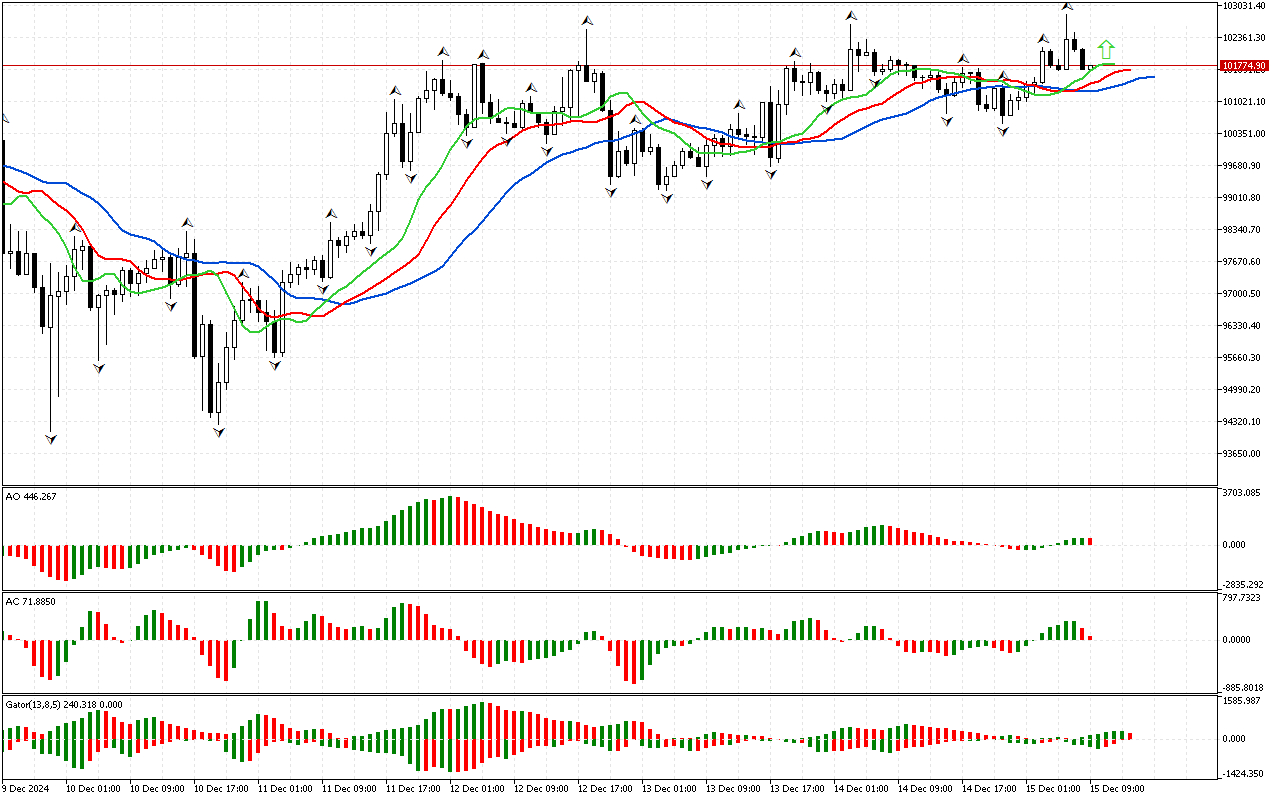This screenshot has width=1280, height=800.
Task: Click the Gator scale value 1585.987
Action: [x=1242, y=701]
